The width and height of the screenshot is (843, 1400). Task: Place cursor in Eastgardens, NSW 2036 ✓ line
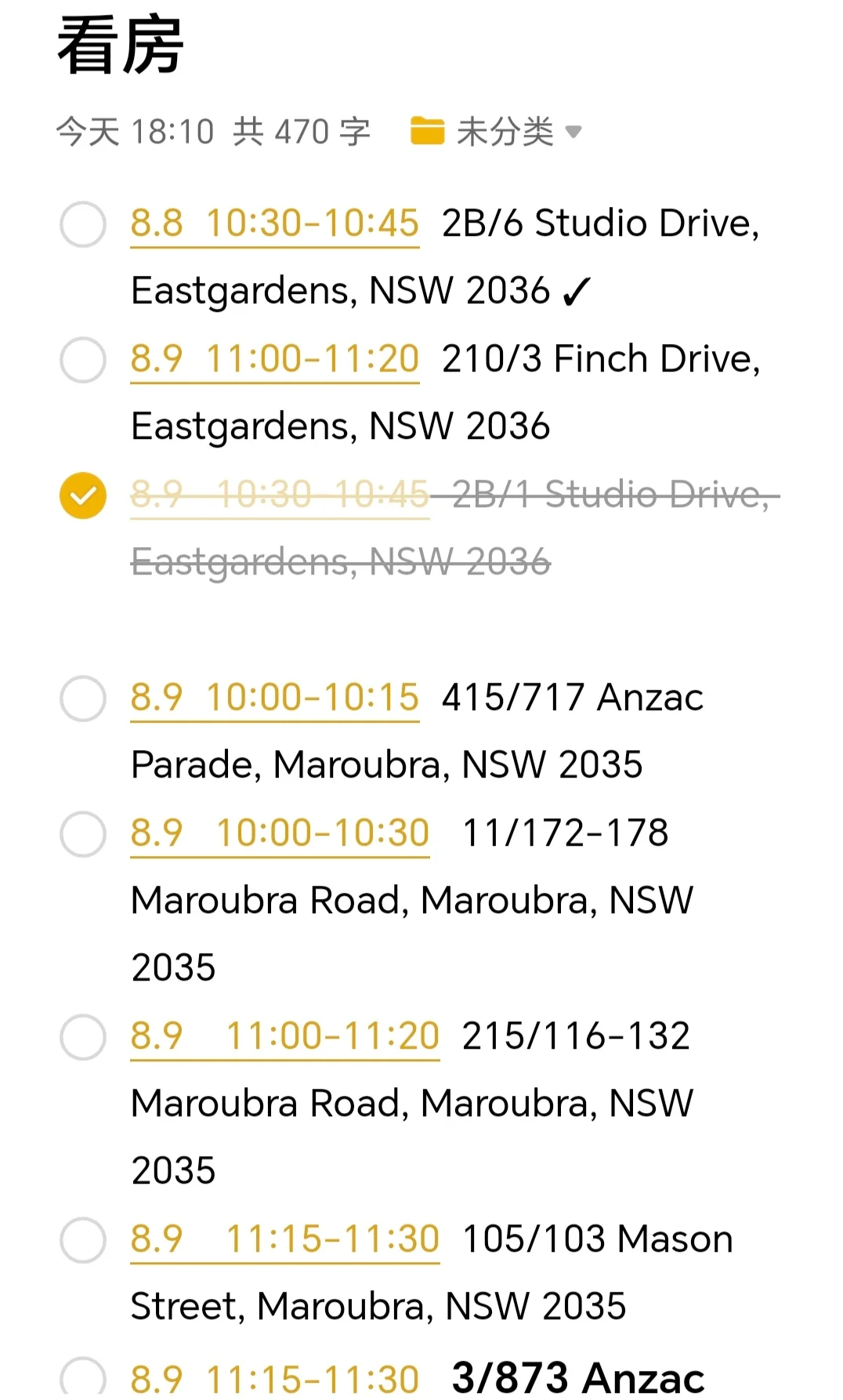(361, 292)
